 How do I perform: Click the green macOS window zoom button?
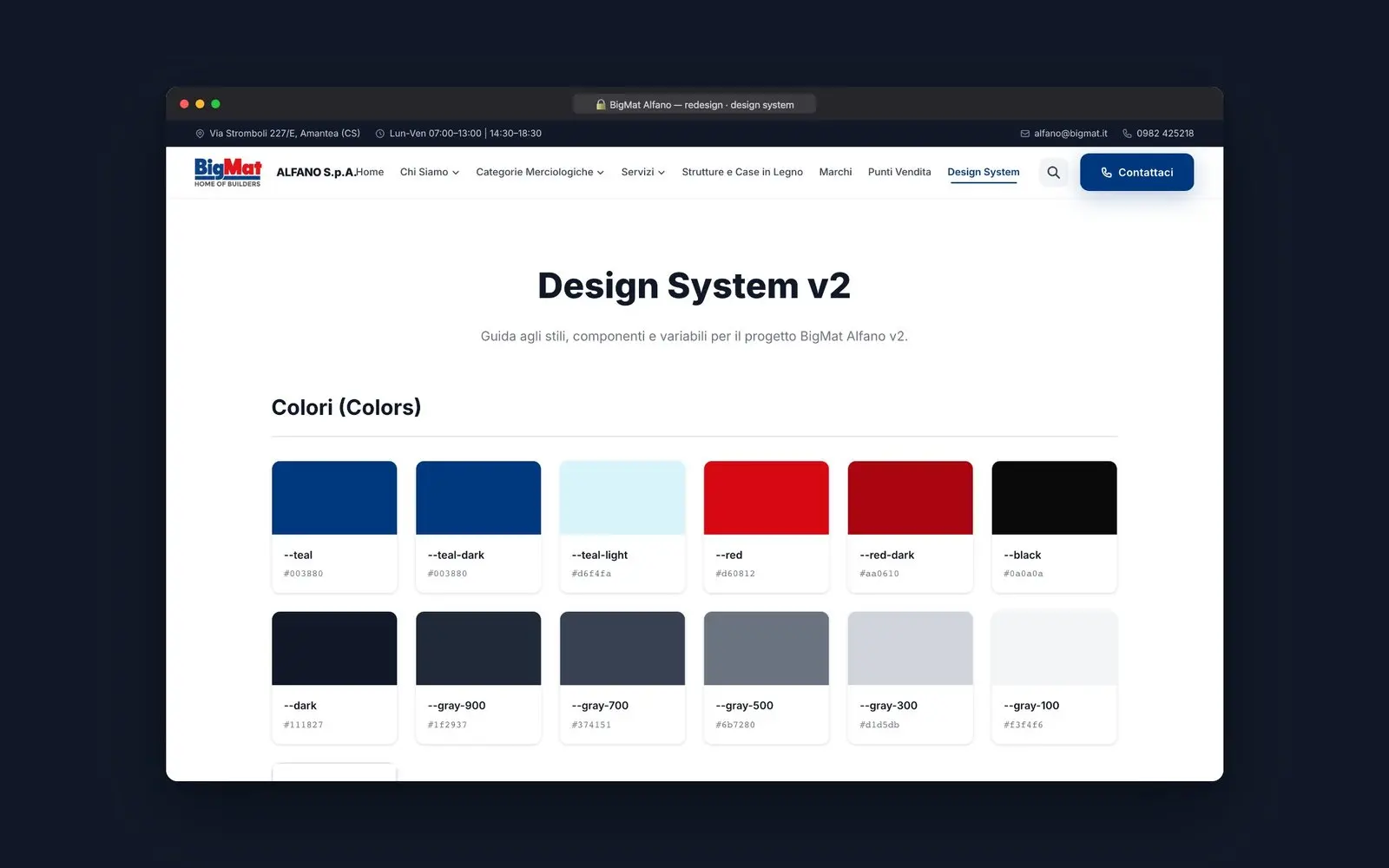215,104
